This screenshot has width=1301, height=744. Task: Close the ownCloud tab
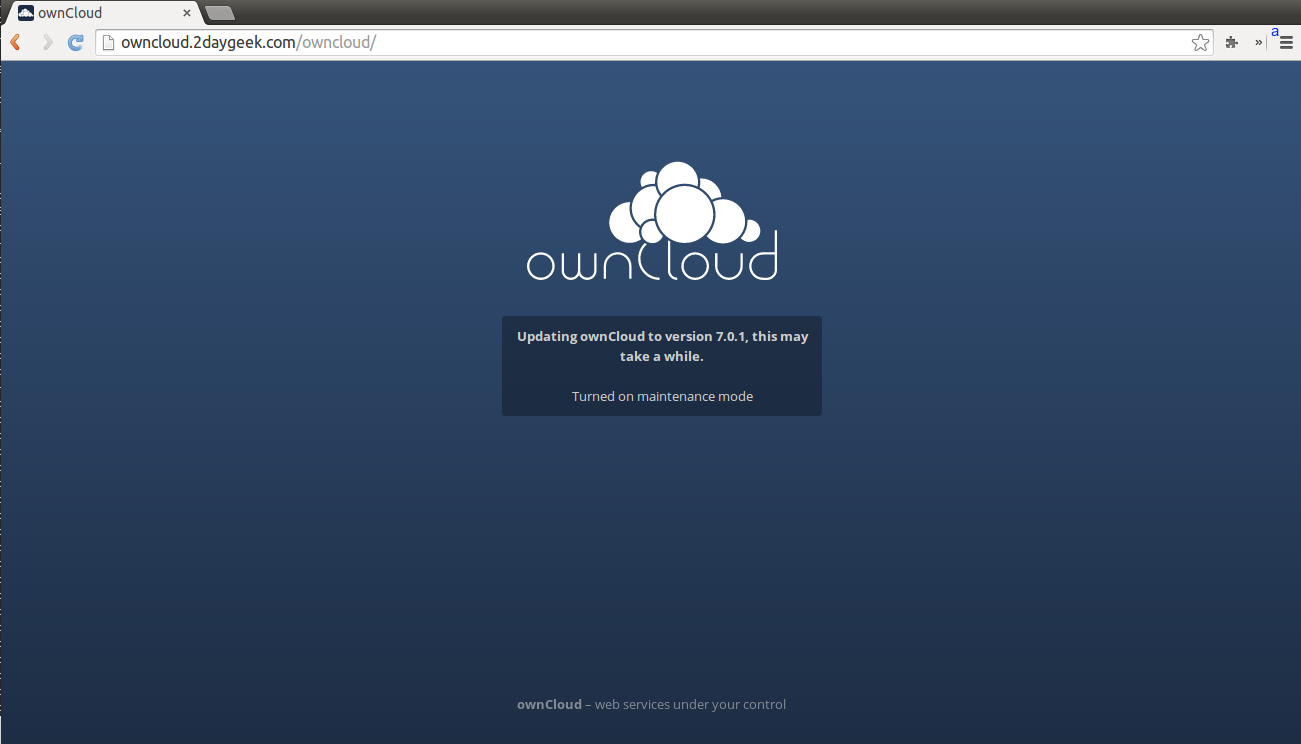pyautogui.click(x=187, y=13)
